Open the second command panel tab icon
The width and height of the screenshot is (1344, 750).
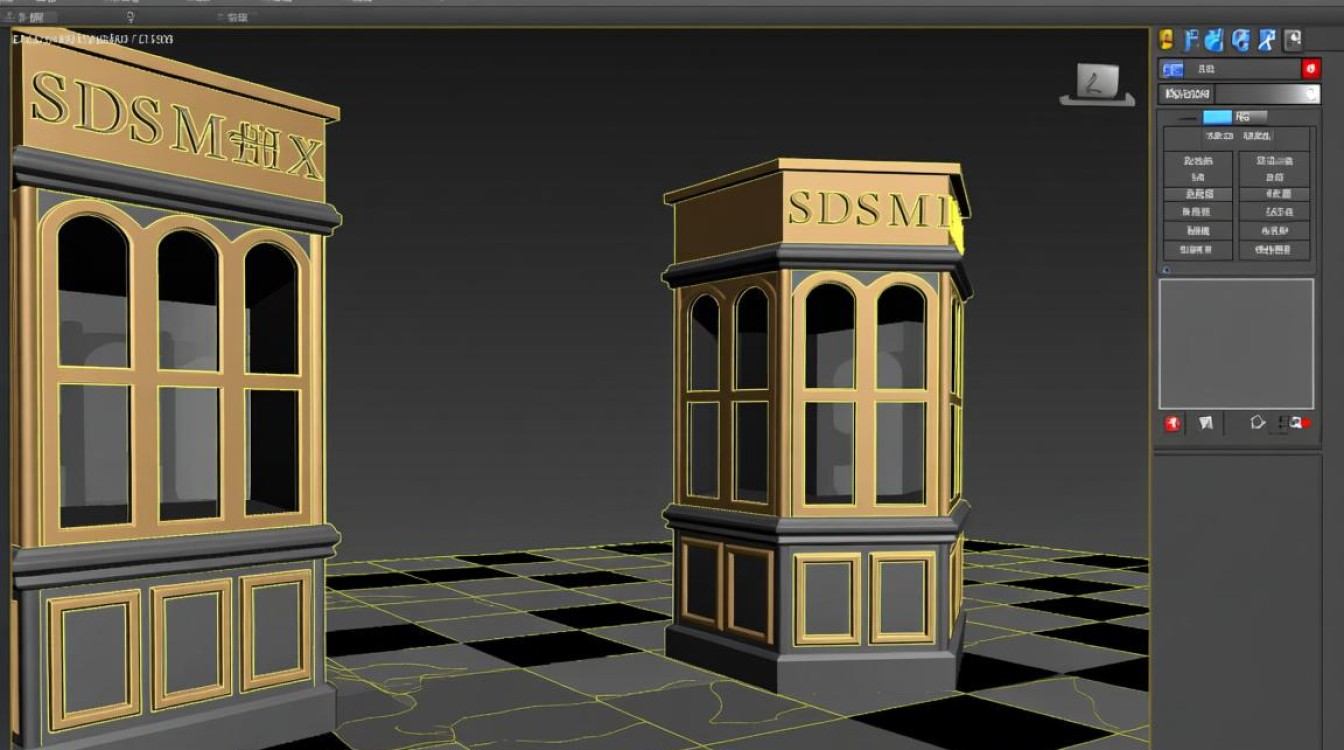pos(1191,40)
